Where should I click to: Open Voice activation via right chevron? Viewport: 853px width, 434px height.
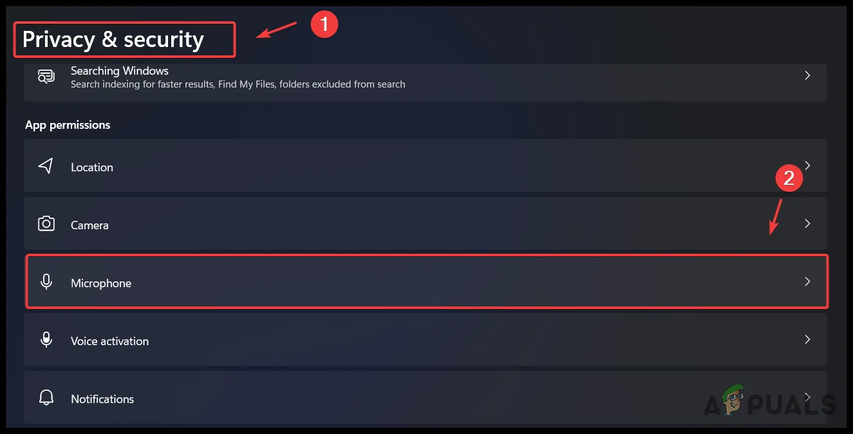[807, 339]
